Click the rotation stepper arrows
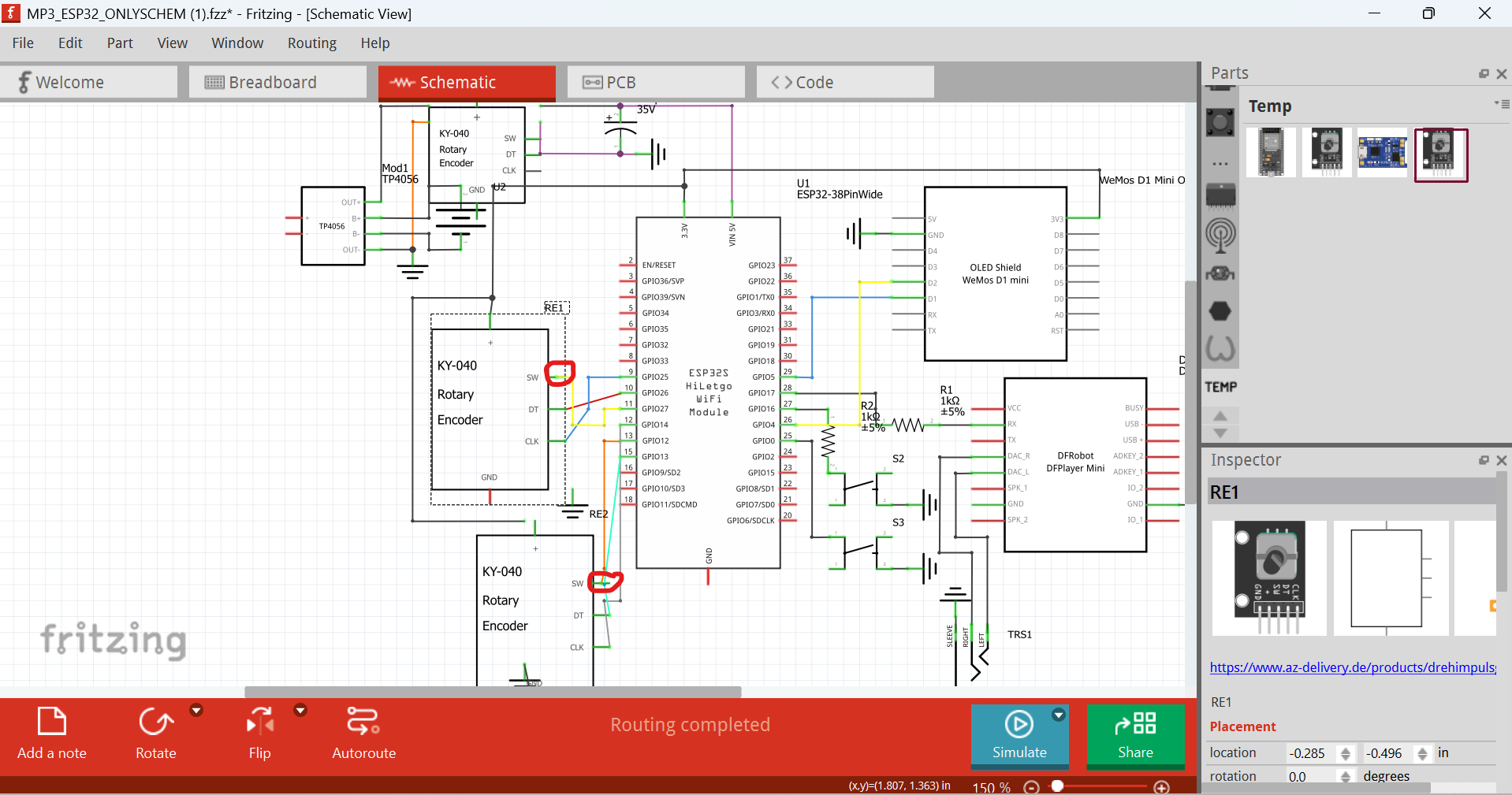Viewport: 1512px width, 795px height. pos(1346,776)
